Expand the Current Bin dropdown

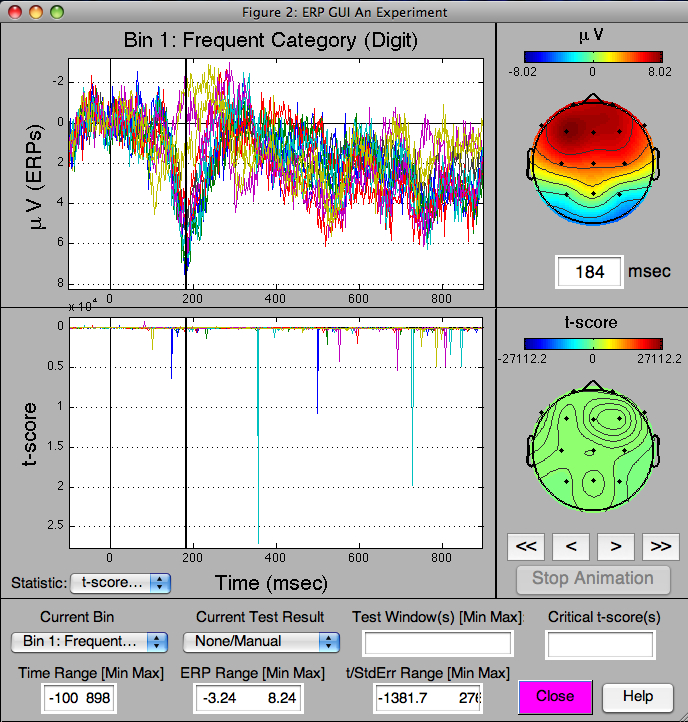pyautogui.click(x=89, y=641)
